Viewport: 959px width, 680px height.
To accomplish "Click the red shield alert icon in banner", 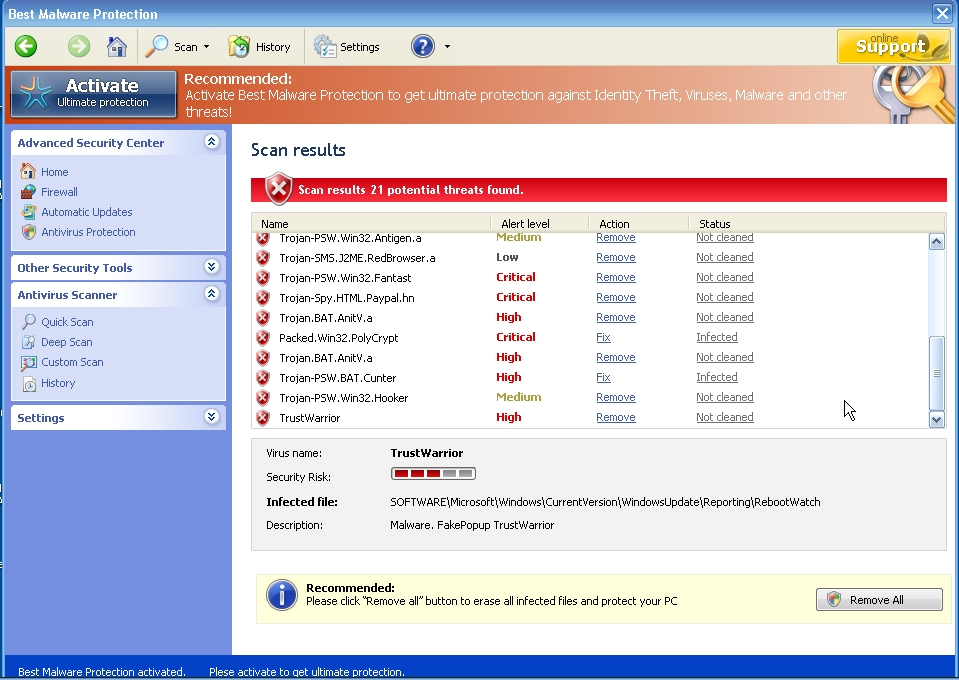I will (278, 189).
